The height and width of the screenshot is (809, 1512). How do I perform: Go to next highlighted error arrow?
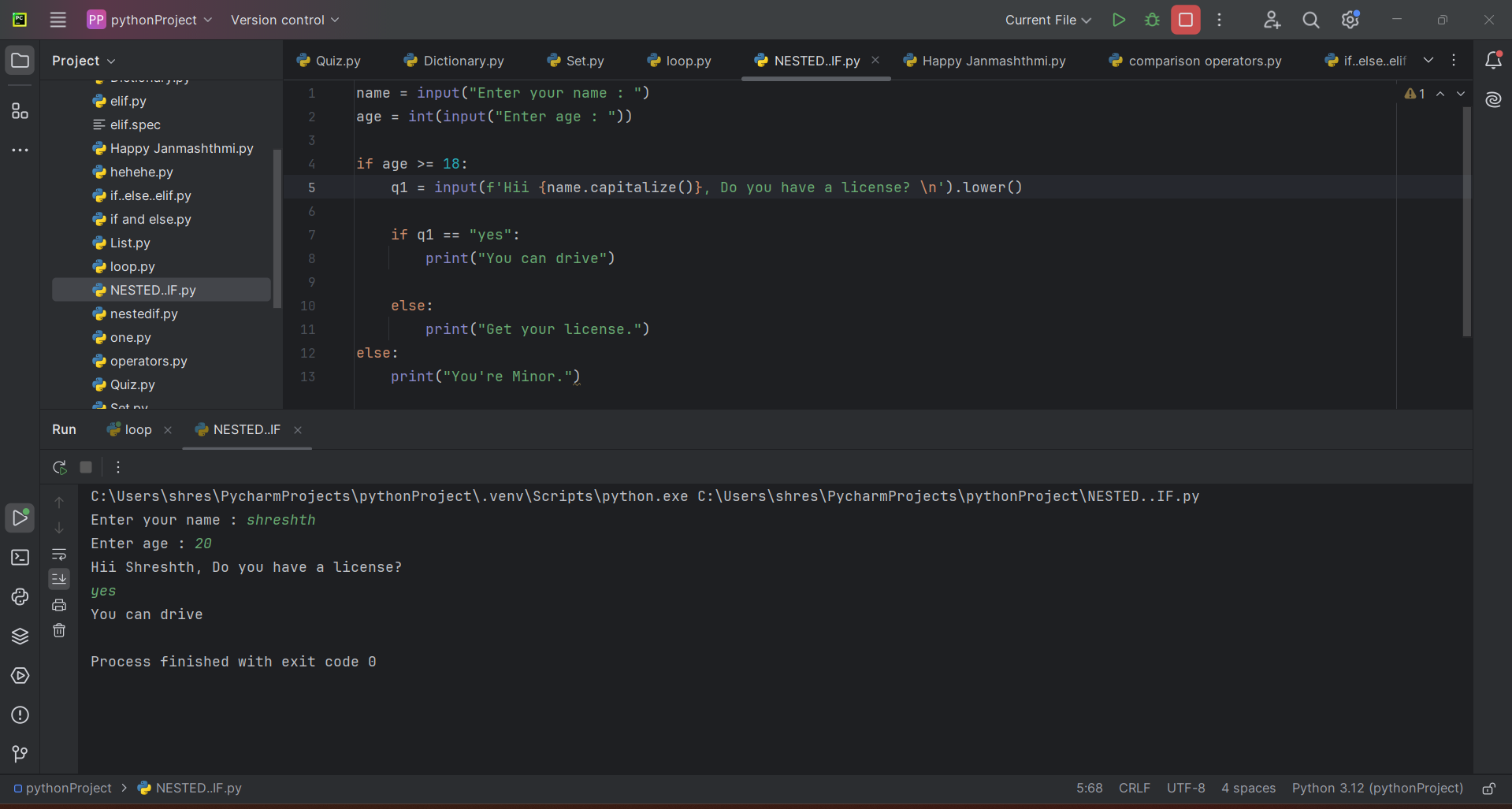[x=1461, y=94]
